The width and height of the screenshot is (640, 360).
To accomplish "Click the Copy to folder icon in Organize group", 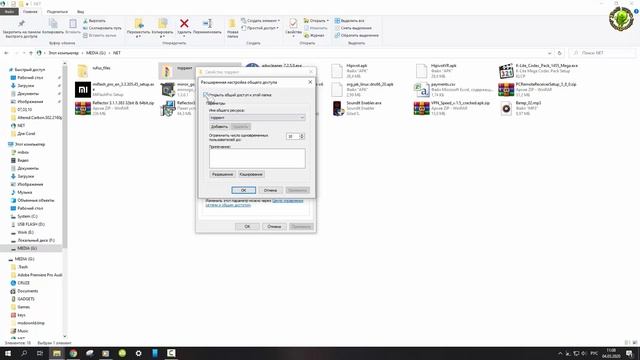I will pyautogui.click(x=162, y=24).
